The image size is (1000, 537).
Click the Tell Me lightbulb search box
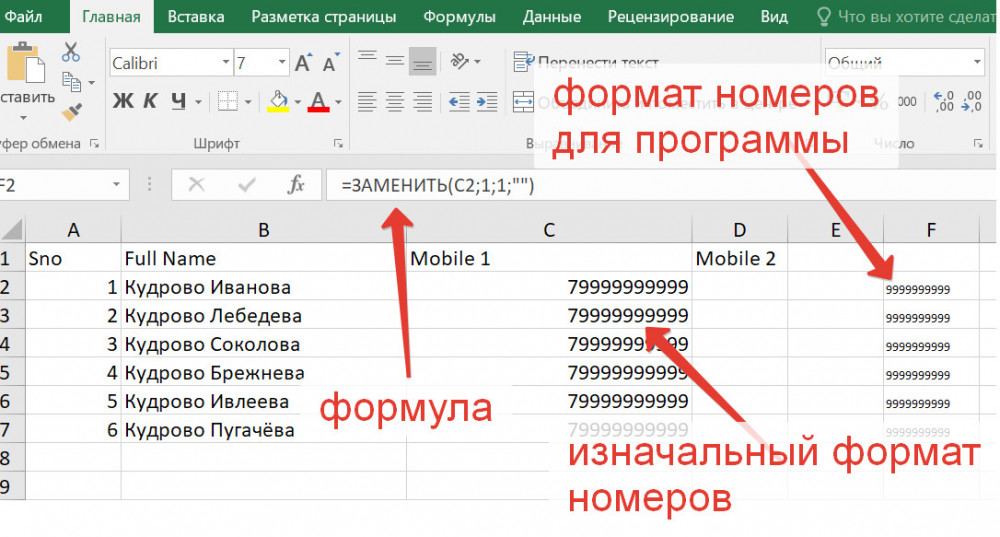[906, 17]
